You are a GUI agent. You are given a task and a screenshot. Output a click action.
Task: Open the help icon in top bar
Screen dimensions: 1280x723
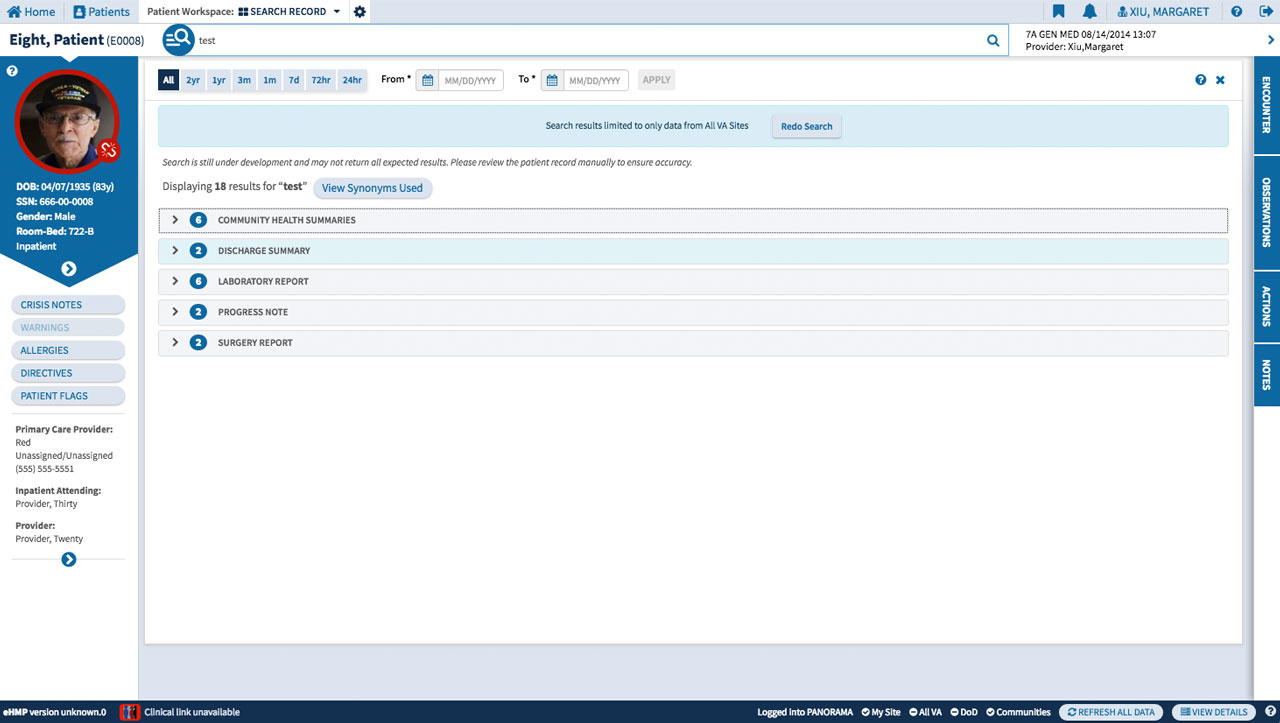point(1237,12)
